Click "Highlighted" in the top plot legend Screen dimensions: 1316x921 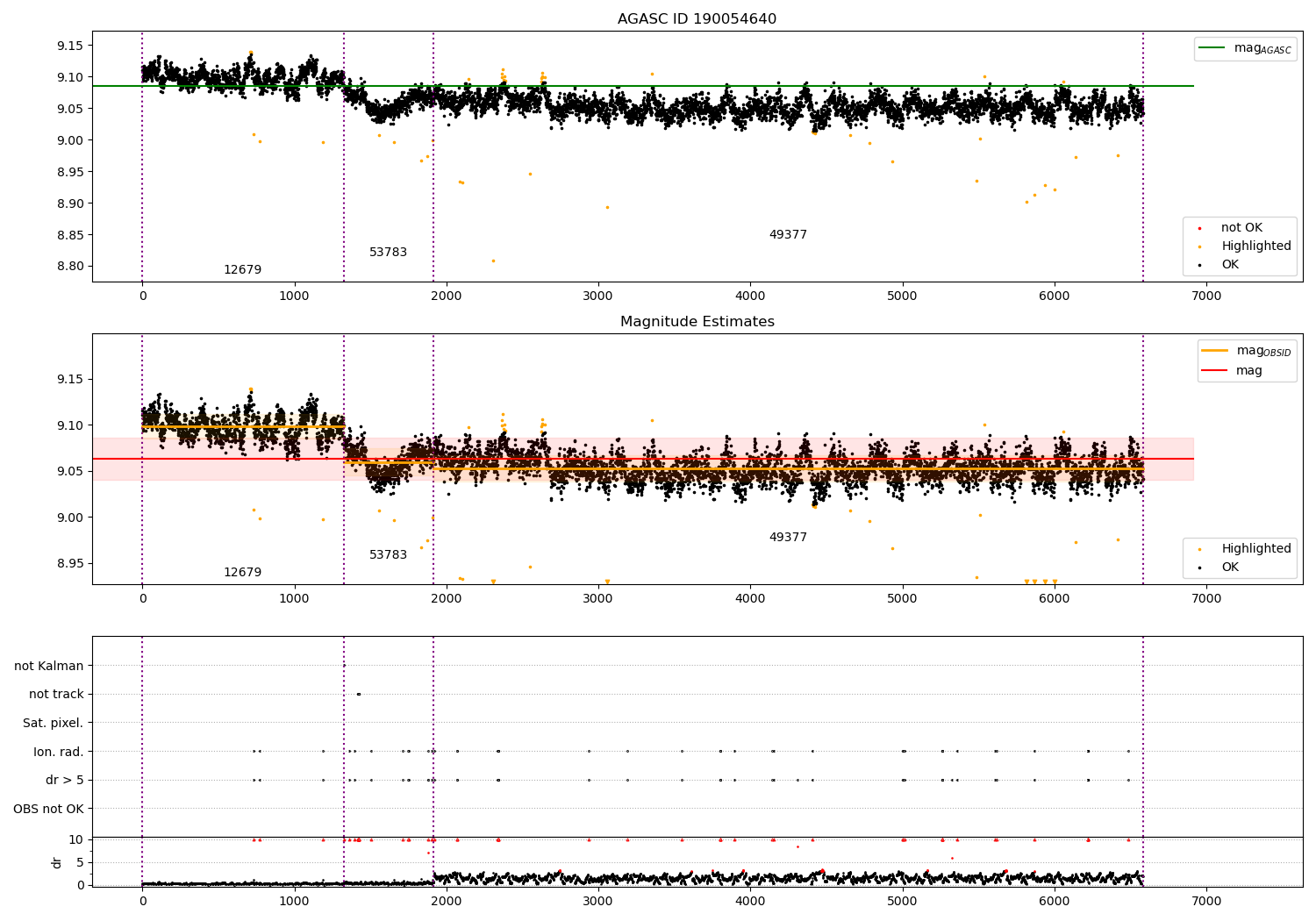click(1256, 246)
